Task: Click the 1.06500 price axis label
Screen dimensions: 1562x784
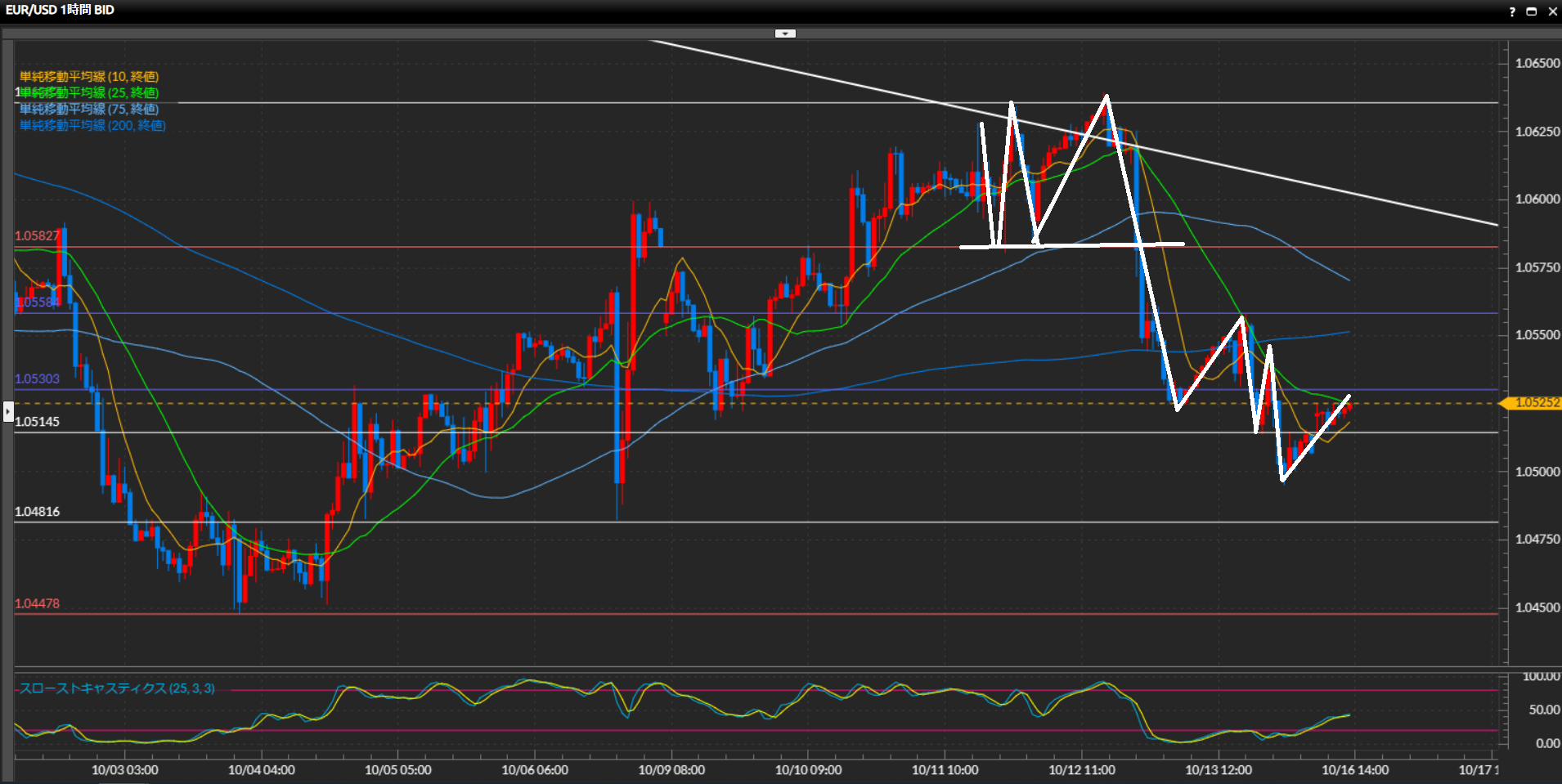Action: coord(1537,63)
